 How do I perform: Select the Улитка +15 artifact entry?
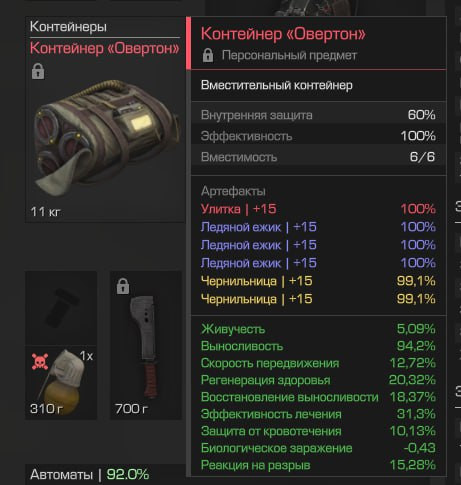pos(318,209)
